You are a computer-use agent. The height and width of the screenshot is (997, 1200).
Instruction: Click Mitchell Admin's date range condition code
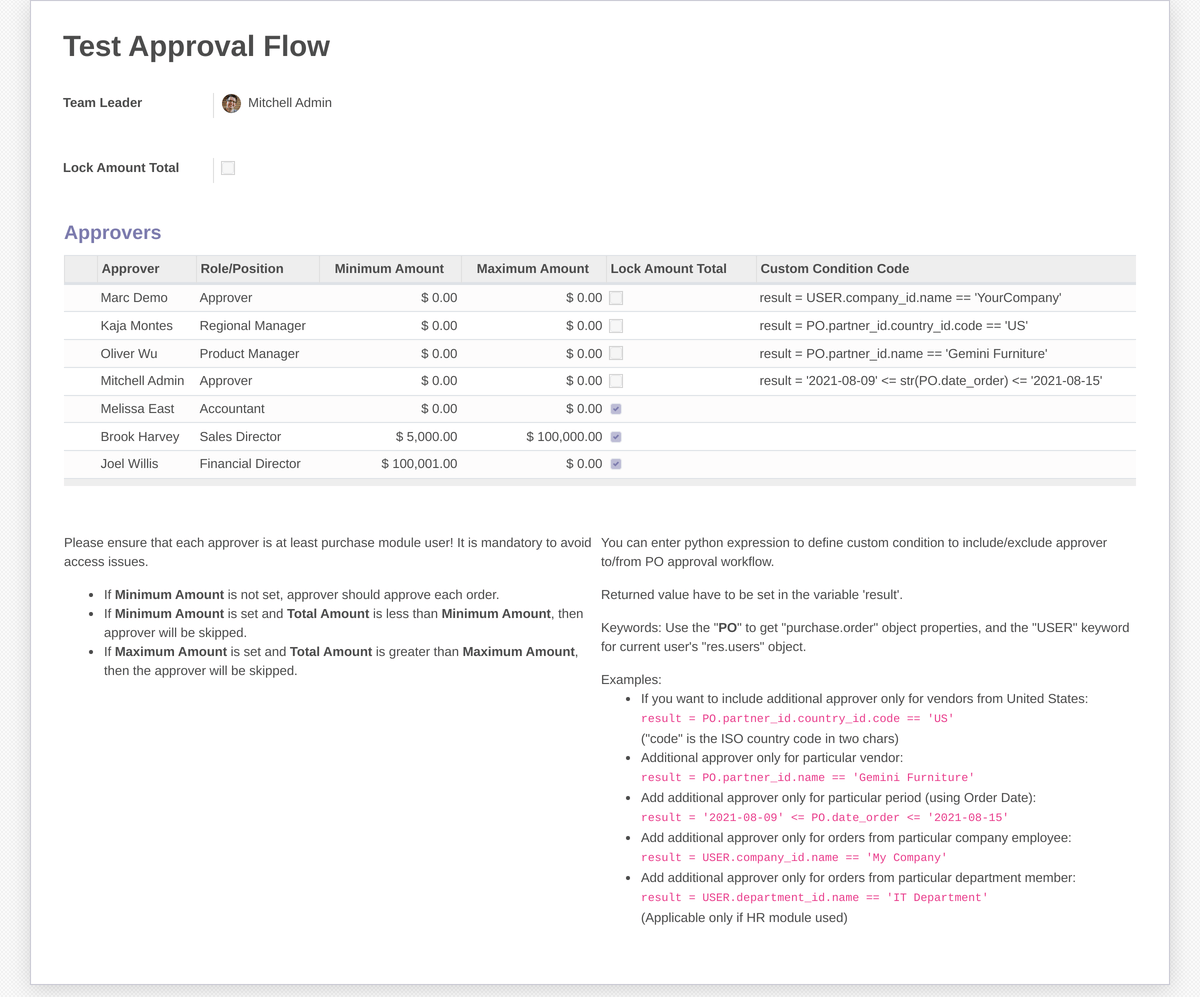931,380
